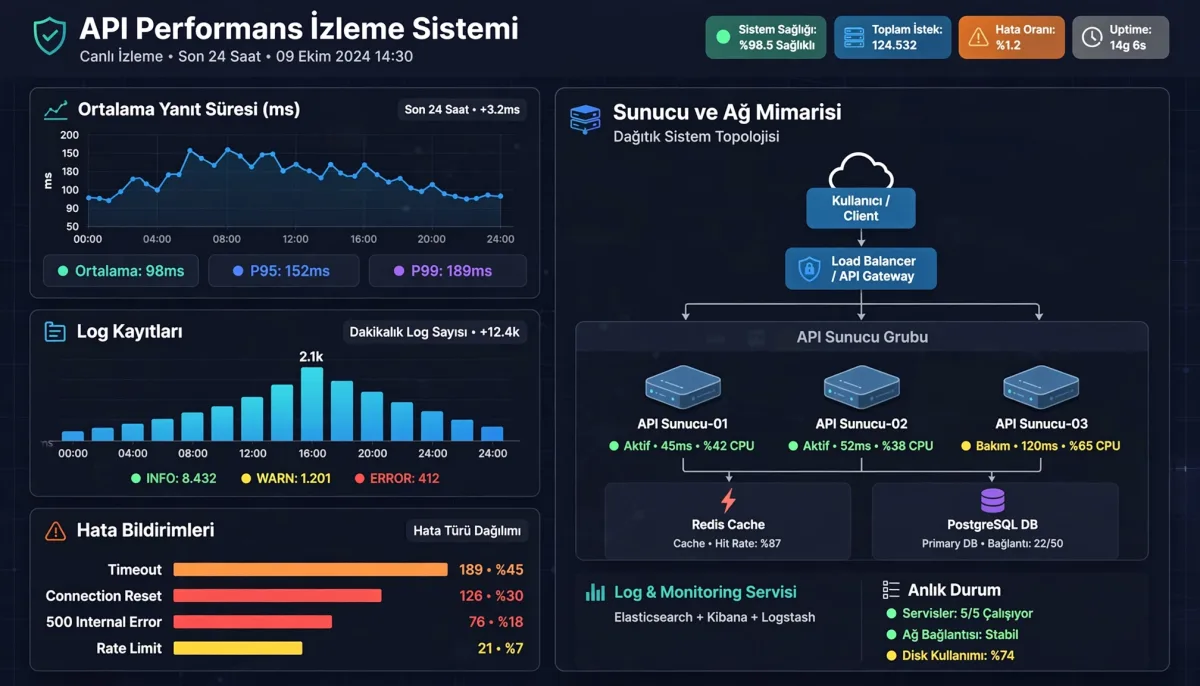
Task: Toggle the Ortalama: 98ms series
Action: pyautogui.click(x=121, y=271)
